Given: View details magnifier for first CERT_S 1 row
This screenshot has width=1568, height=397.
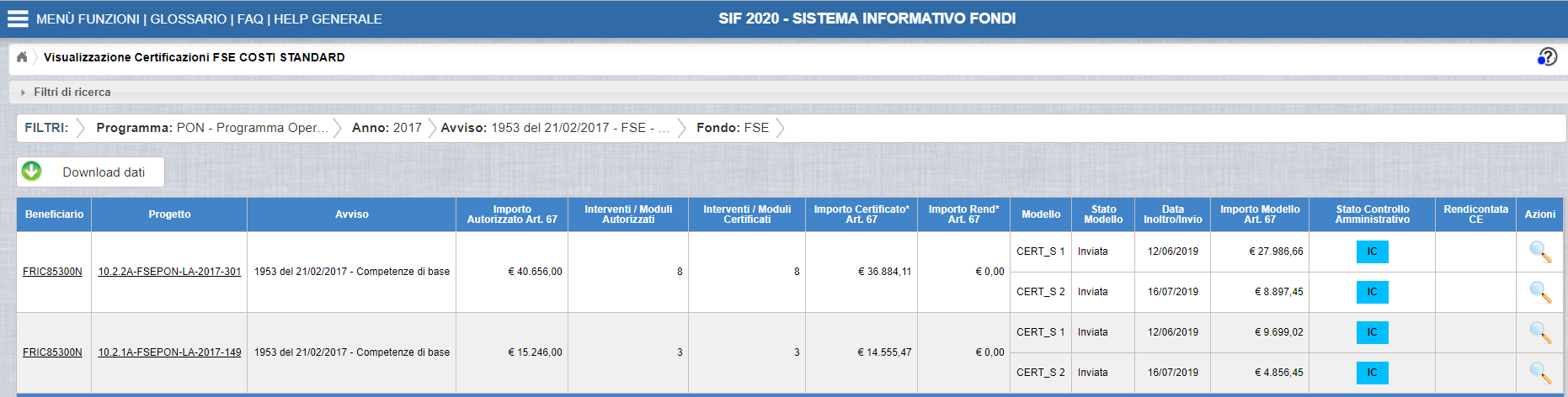Looking at the screenshot, I should pos(1540,251).
